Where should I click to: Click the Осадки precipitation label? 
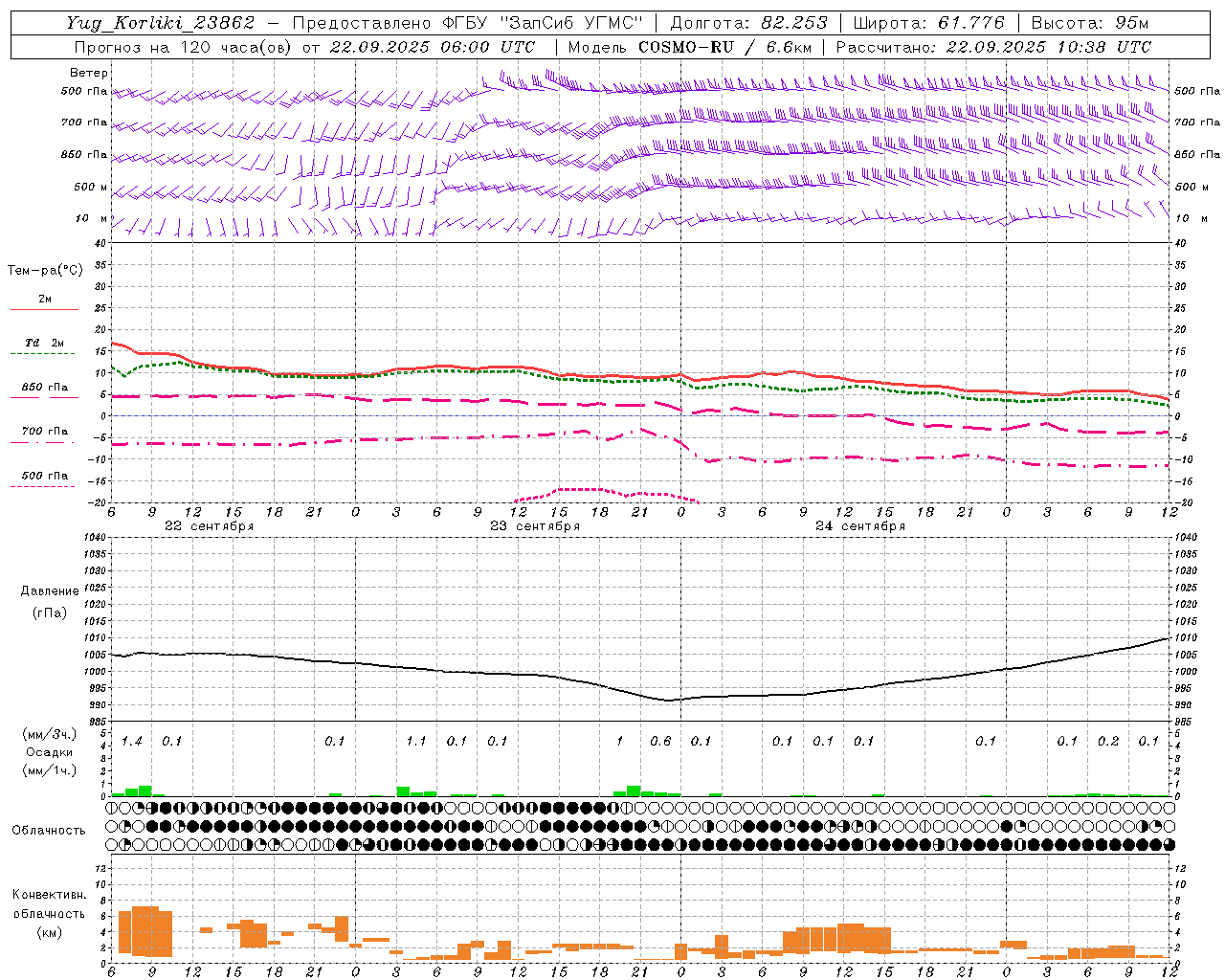click(x=50, y=752)
